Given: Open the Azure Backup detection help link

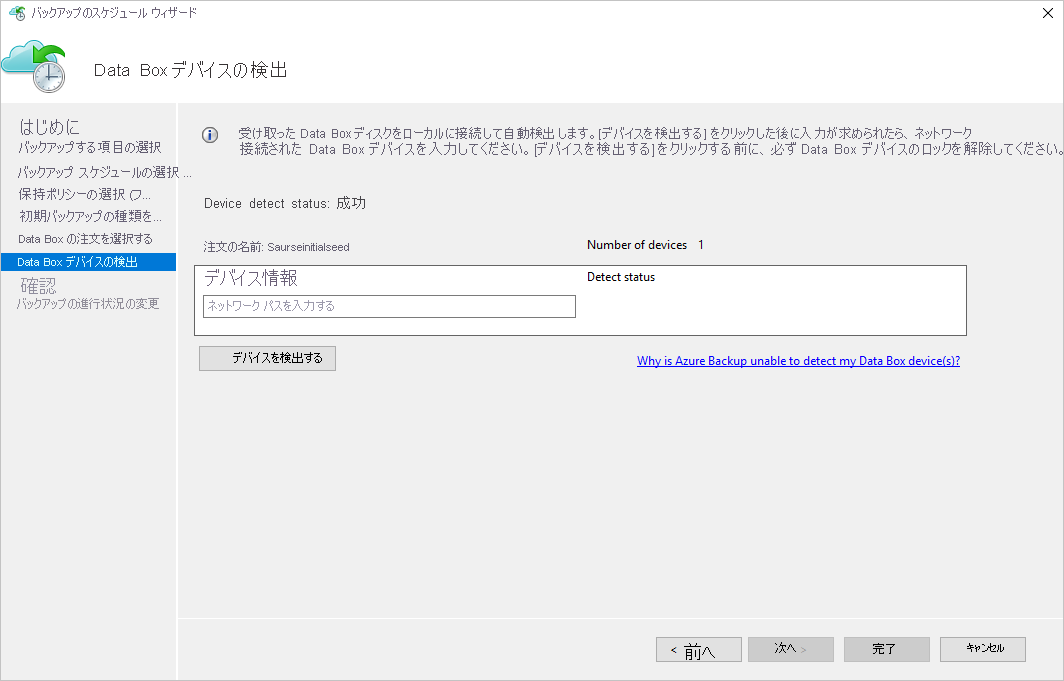Looking at the screenshot, I should [798, 360].
